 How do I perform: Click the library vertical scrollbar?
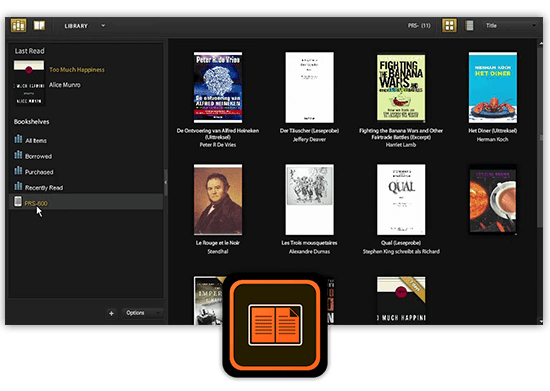tap(540, 137)
